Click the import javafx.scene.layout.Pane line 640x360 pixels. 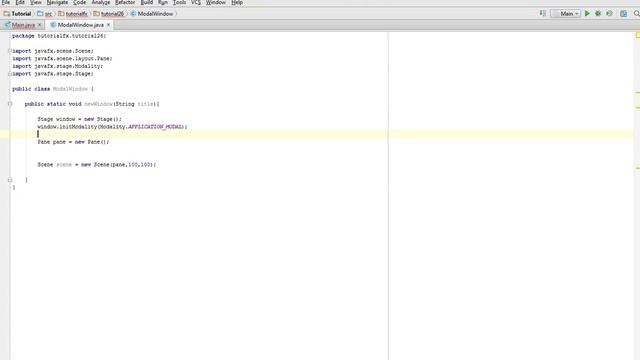click(x=62, y=58)
